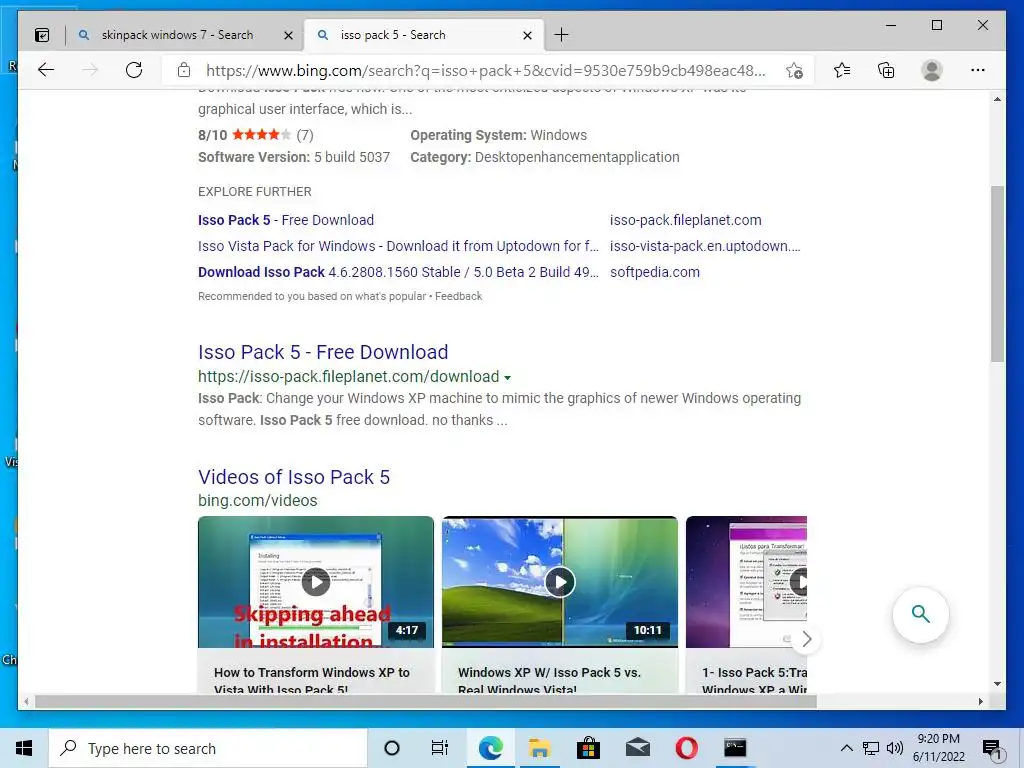Open the profile account icon
The image size is (1024, 768).
(932, 70)
